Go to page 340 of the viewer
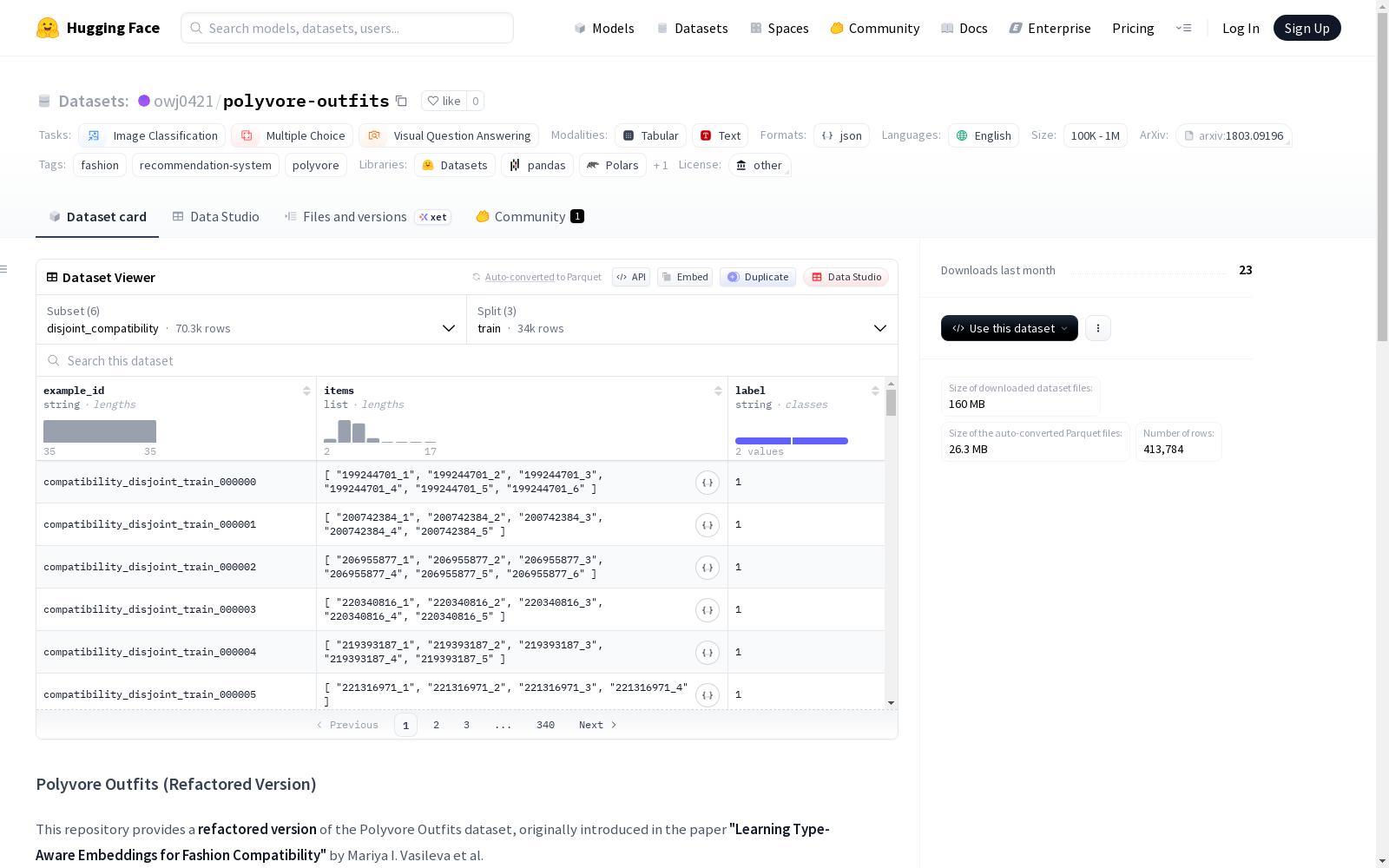Viewport: 1389px width, 868px height. [x=545, y=725]
